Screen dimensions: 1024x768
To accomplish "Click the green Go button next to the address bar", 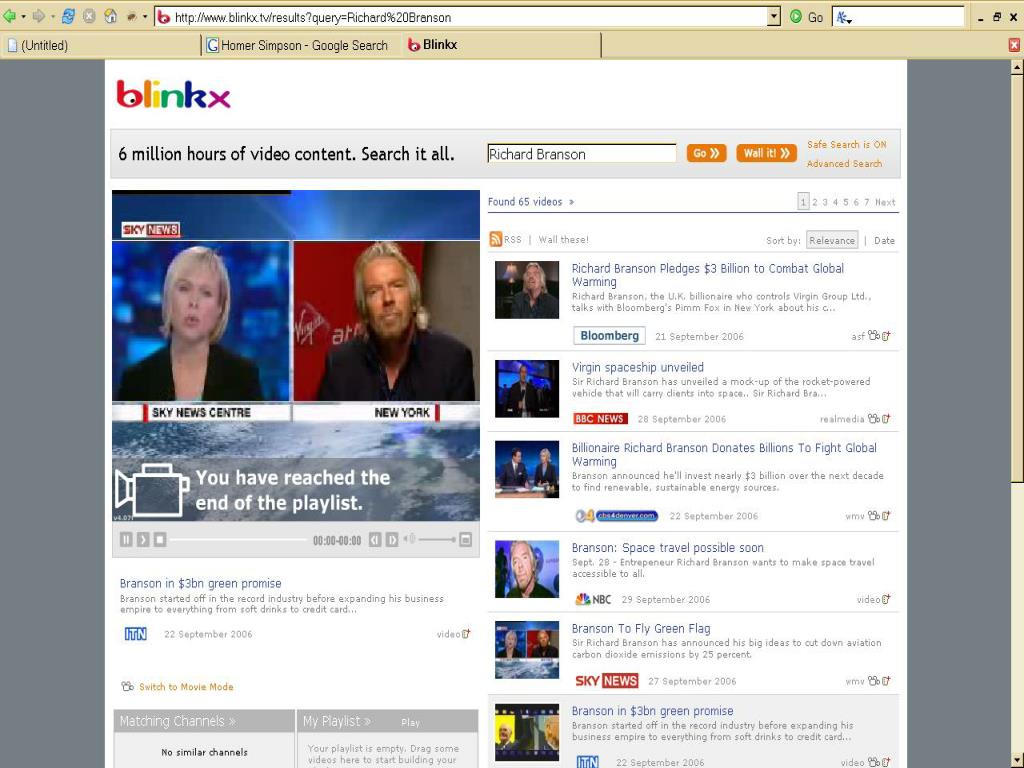I will [x=807, y=17].
